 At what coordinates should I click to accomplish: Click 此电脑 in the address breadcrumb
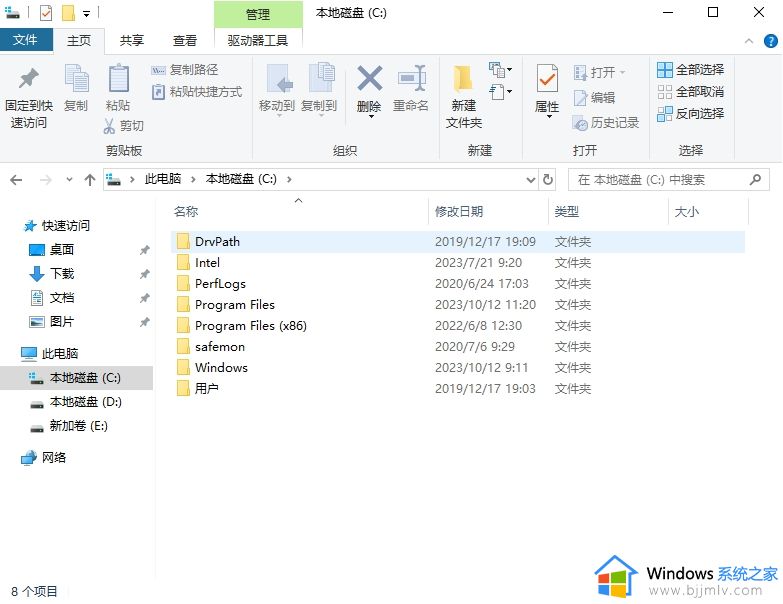(x=163, y=179)
